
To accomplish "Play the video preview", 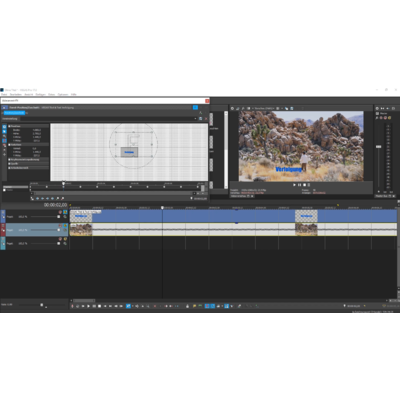I will coord(294,185).
